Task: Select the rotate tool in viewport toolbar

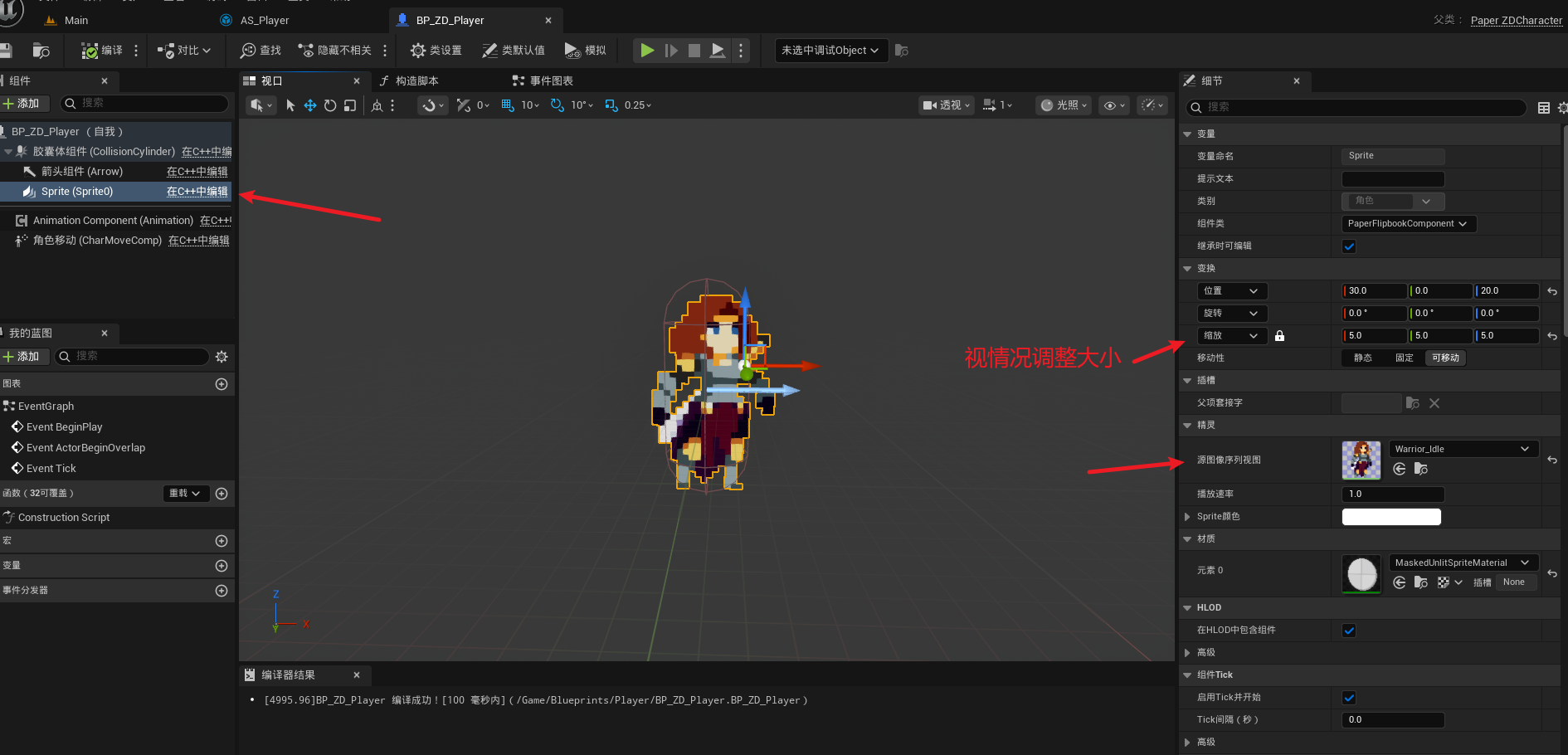Action: [330, 105]
